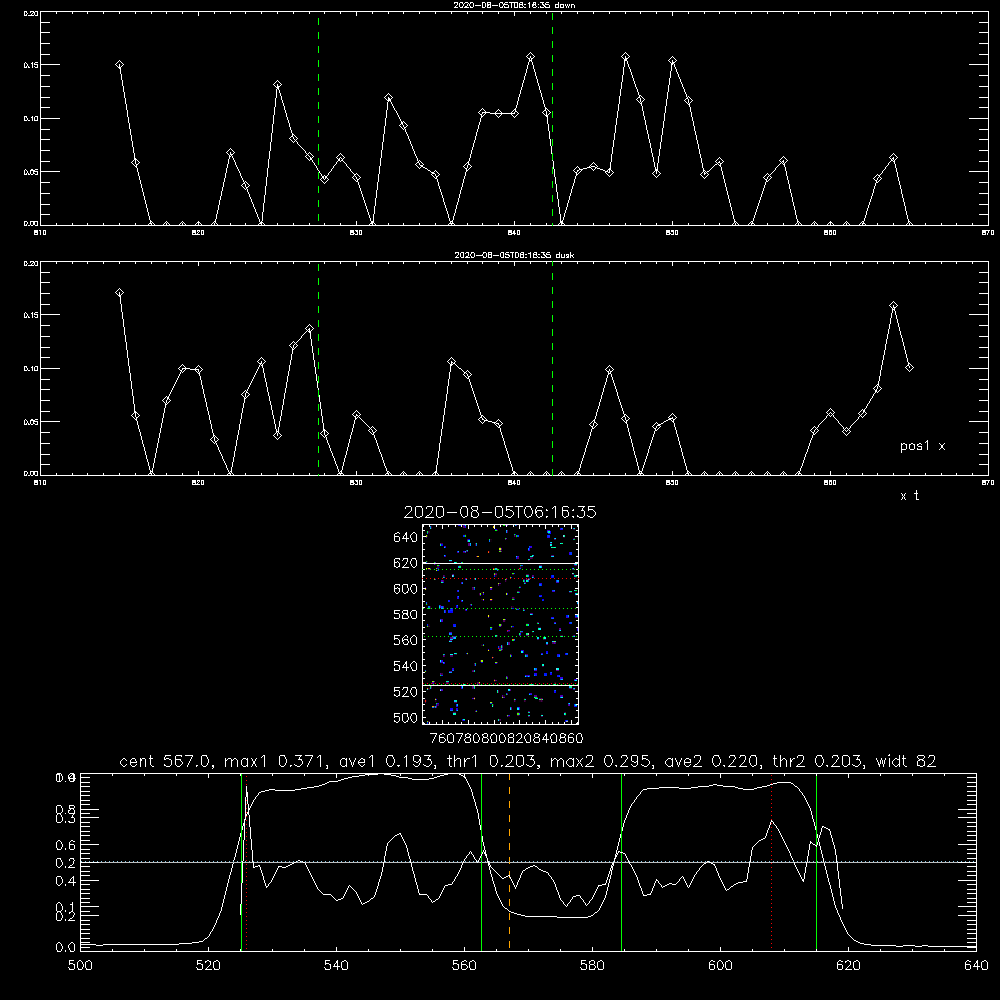Click y-axis label 0.15 of the dawn plot
The height and width of the screenshot is (1000, 1000).
(31, 65)
